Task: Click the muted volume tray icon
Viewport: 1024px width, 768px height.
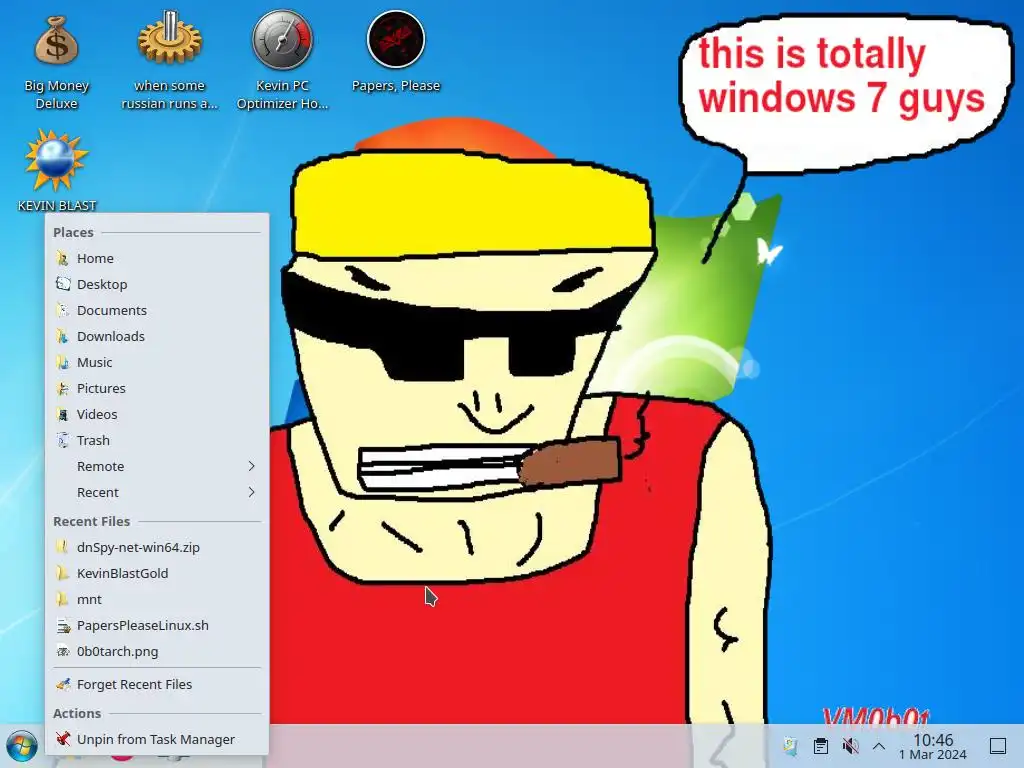Action: coord(850,746)
